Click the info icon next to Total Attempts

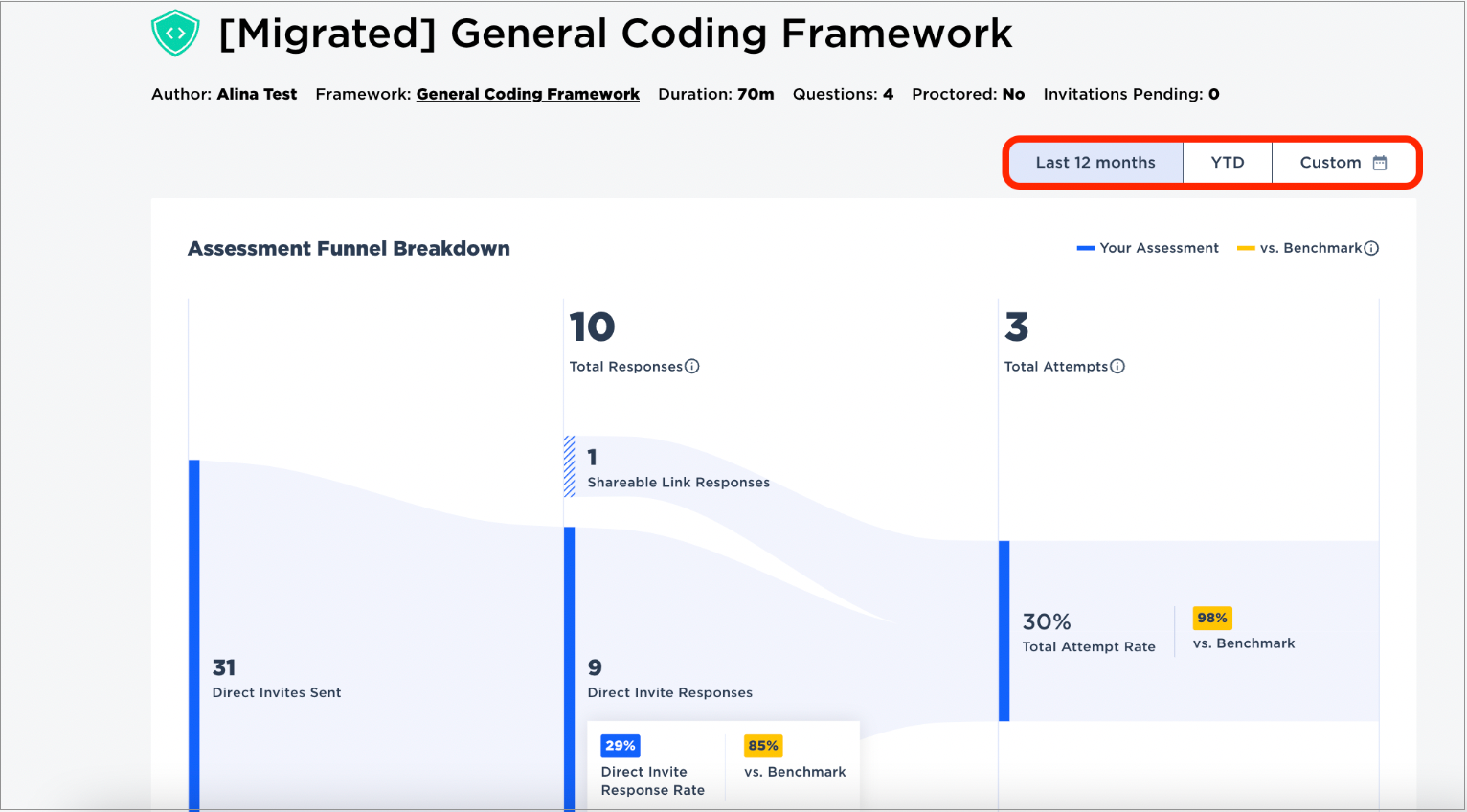(1117, 366)
